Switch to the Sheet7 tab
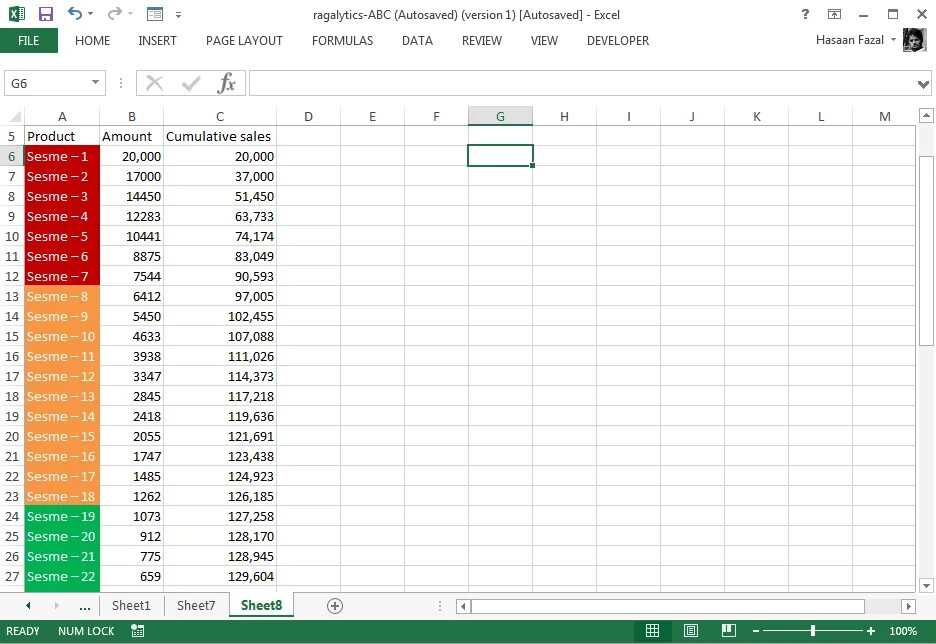 click(196, 606)
